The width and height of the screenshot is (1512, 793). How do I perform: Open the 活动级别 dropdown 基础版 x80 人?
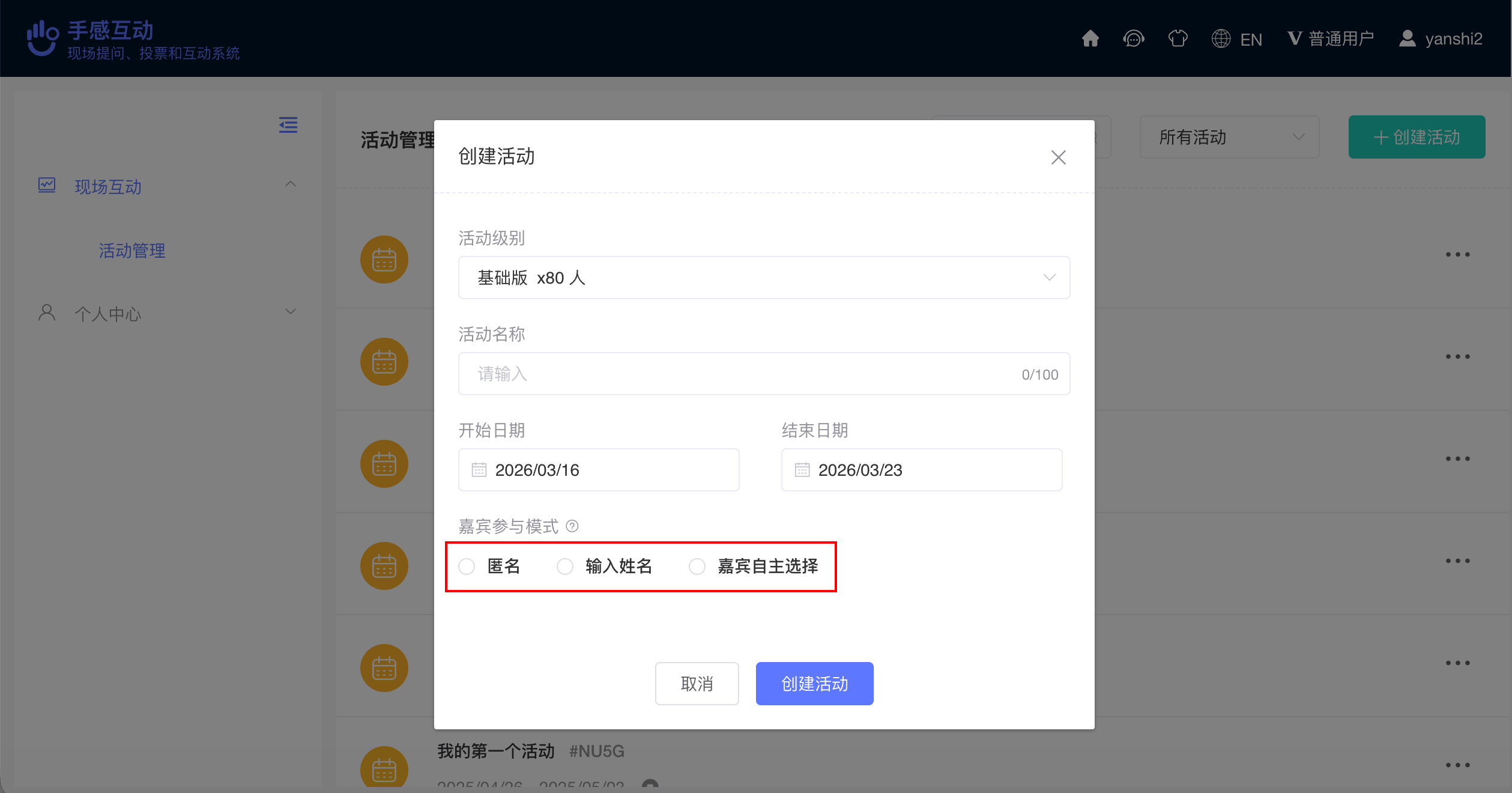[764, 278]
